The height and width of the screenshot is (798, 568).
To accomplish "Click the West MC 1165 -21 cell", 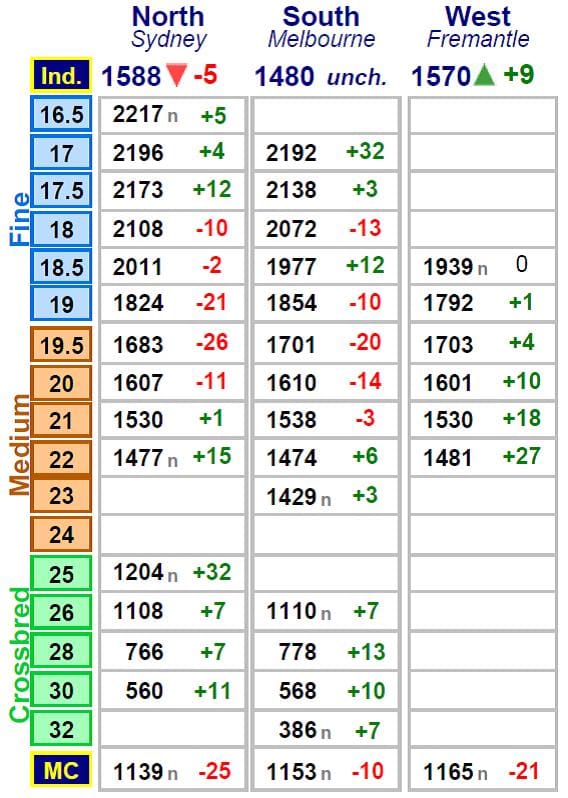I will 482,771.
